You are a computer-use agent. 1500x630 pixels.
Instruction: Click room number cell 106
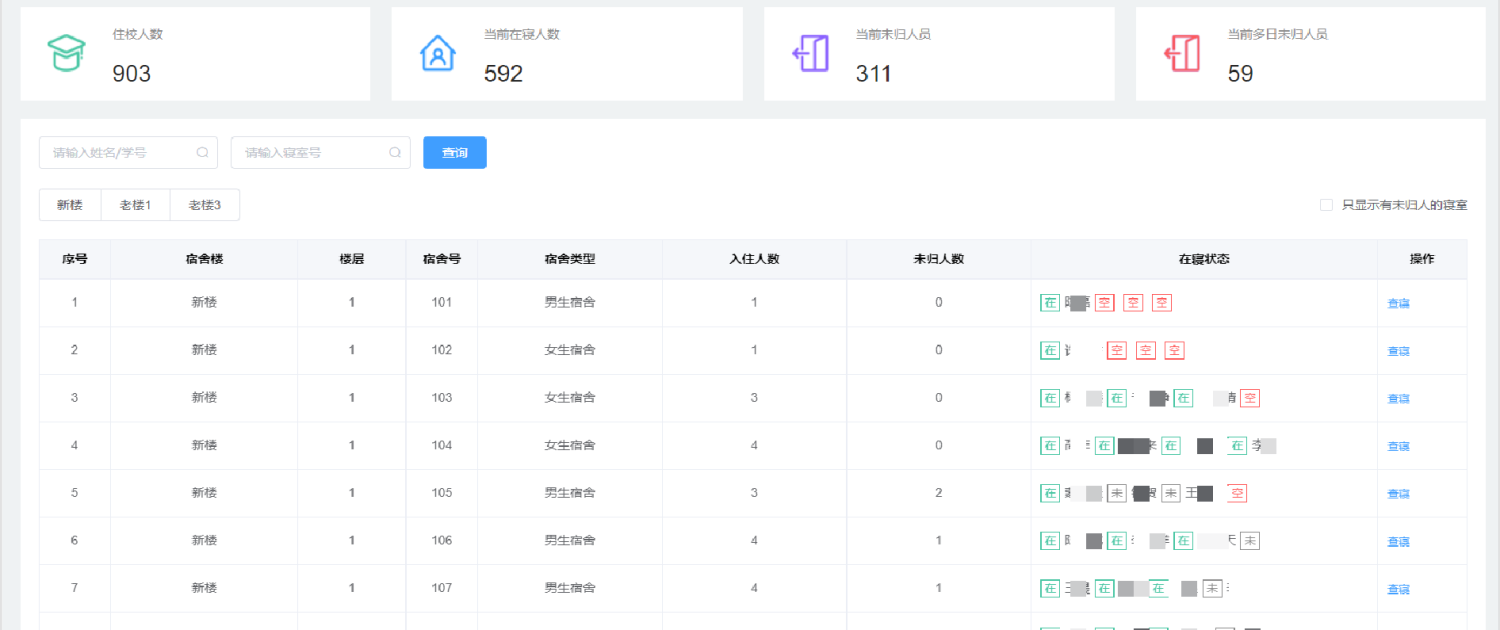[442, 541]
